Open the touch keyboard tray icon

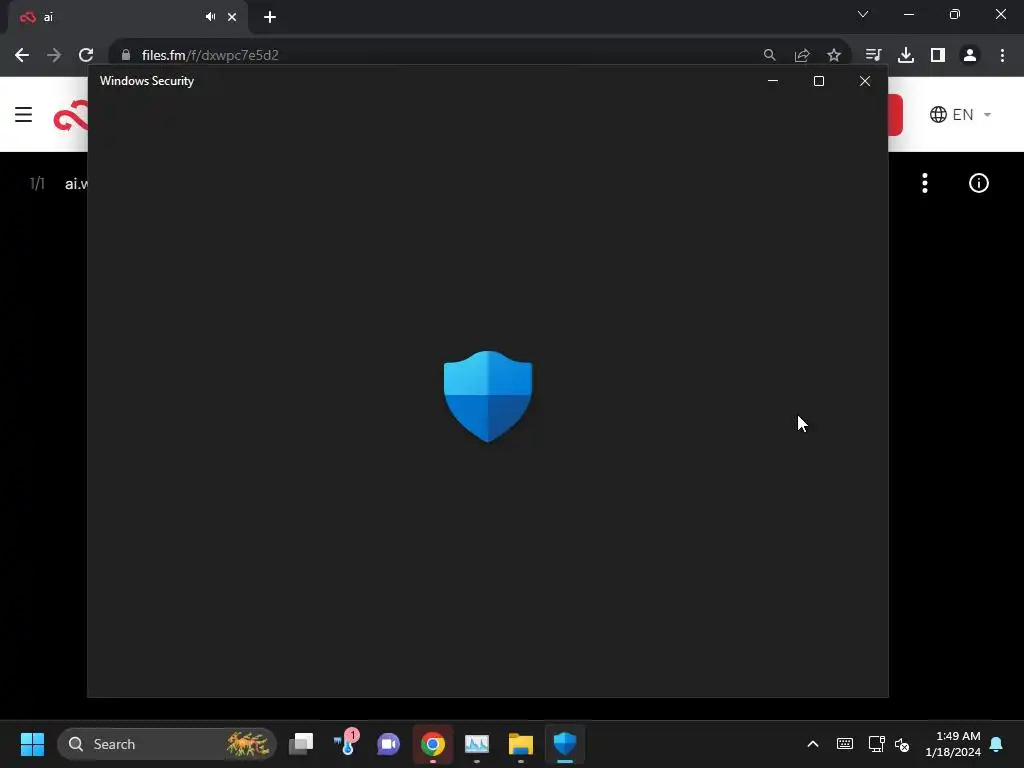point(844,744)
